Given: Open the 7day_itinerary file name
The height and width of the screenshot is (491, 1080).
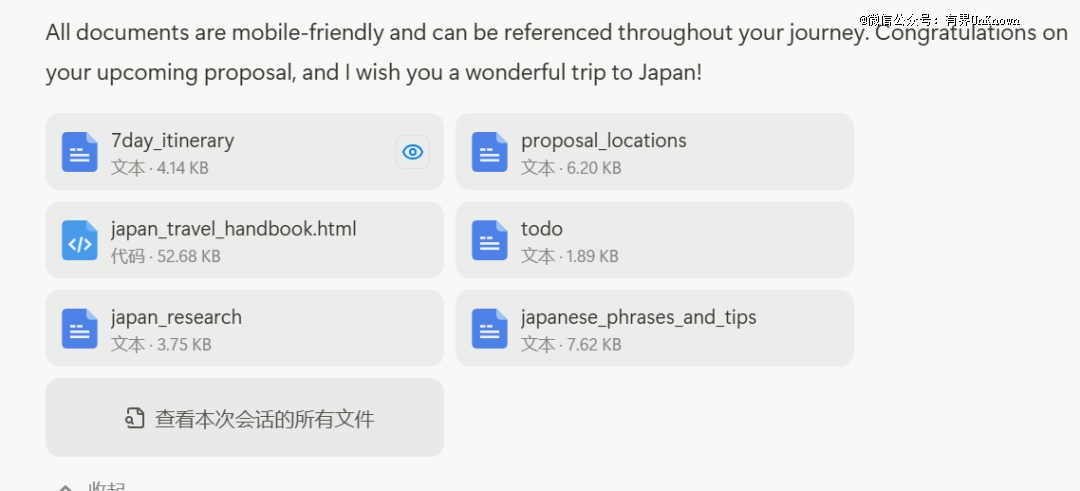Looking at the screenshot, I should coord(172,141).
